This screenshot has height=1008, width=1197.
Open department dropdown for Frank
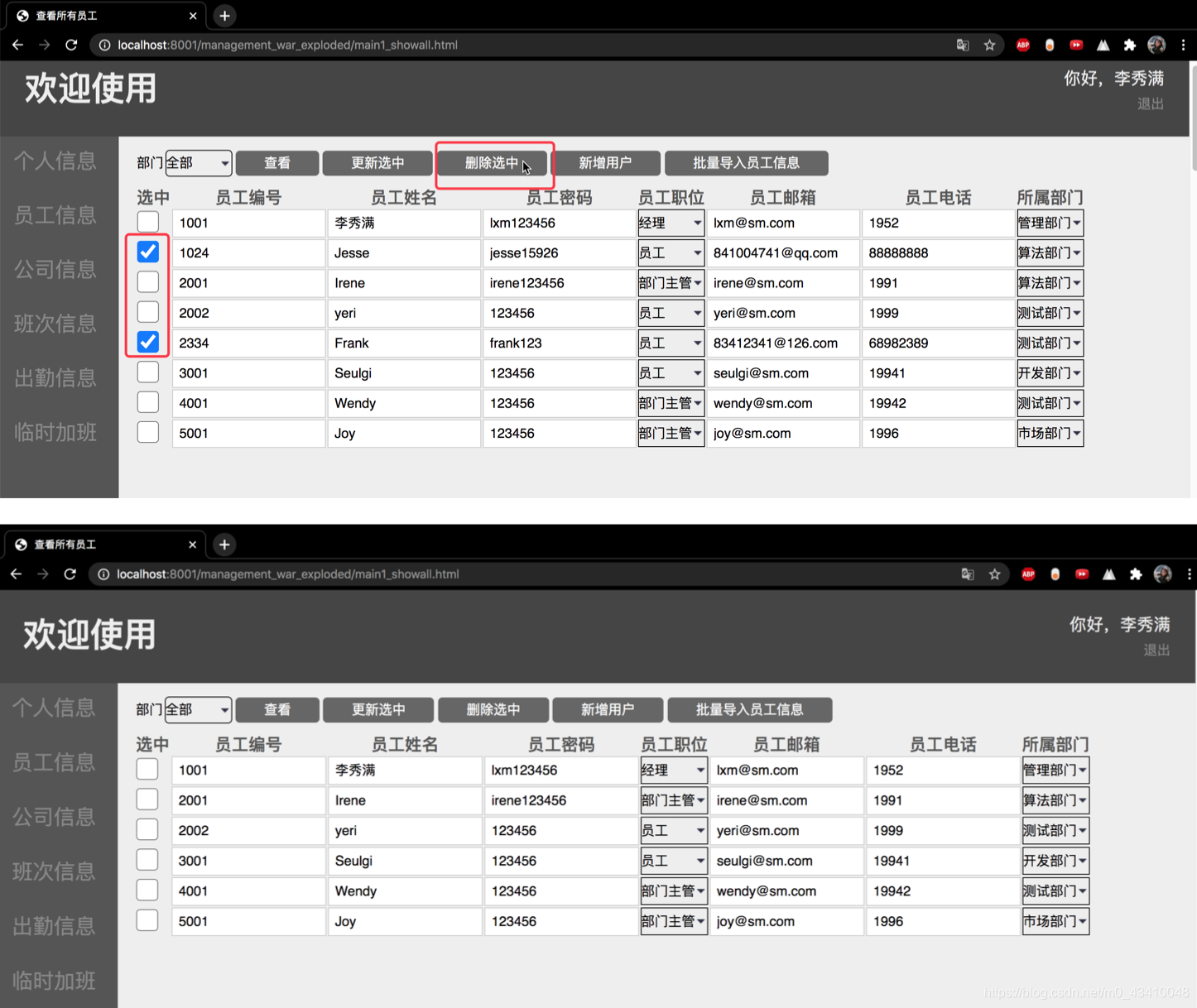(x=1050, y=343)
